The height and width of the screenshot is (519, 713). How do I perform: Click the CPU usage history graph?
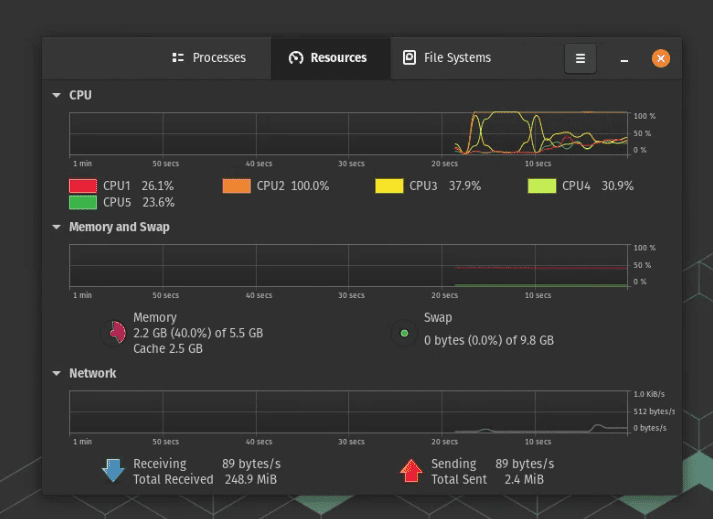pyautogui.click(x=348, y=134)
